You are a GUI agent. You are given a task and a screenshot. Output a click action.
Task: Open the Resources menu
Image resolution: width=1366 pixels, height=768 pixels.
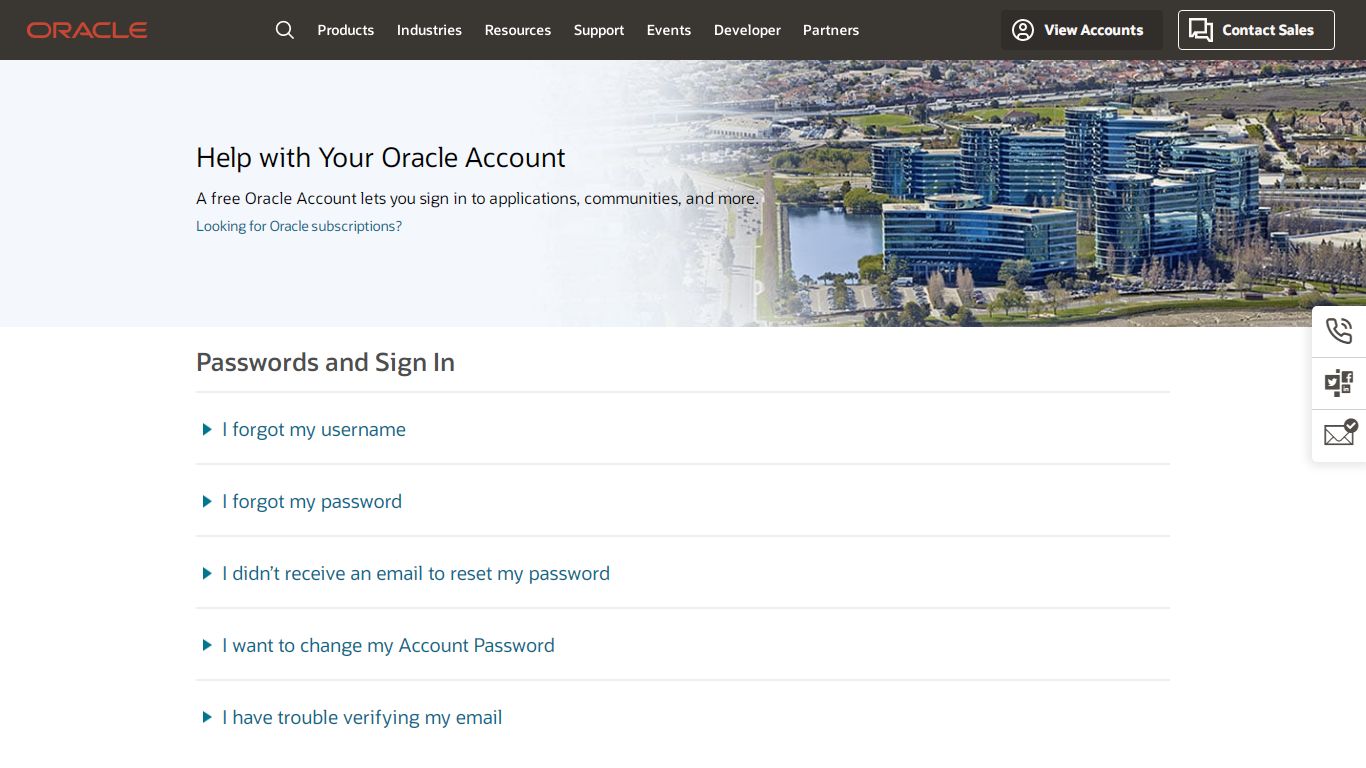tap(518, 30)
